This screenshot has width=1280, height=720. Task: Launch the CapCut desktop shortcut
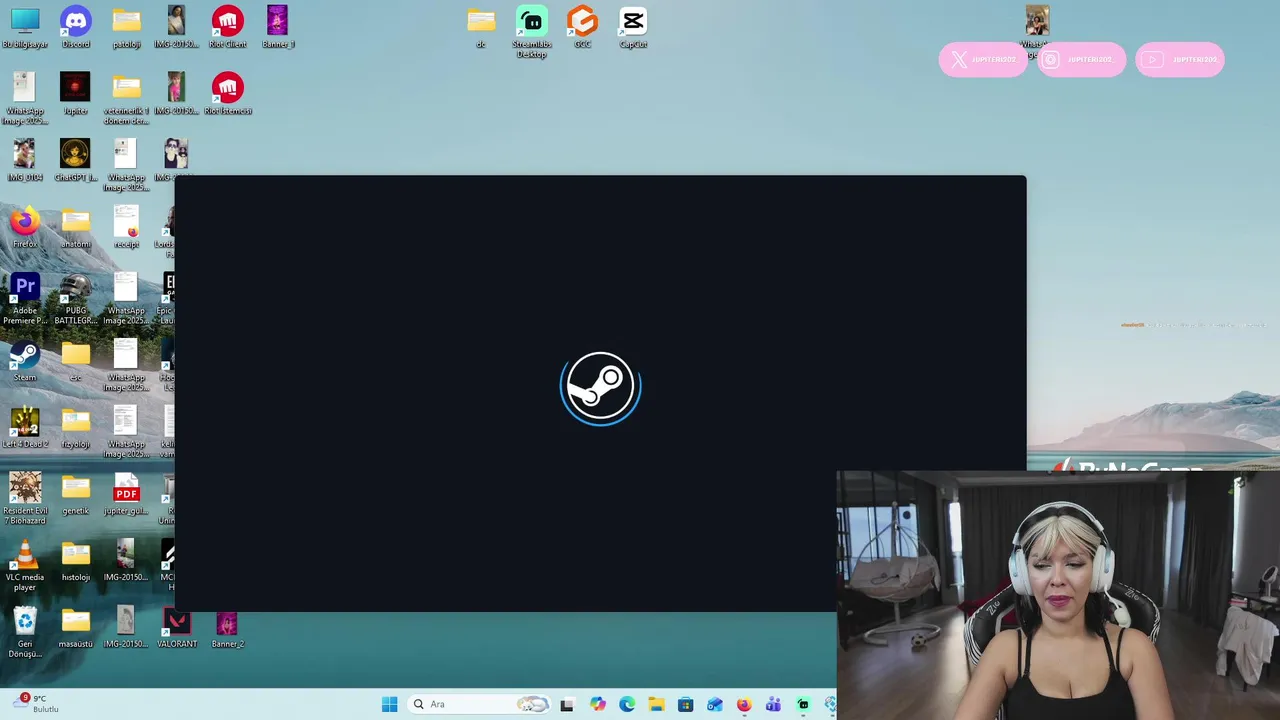(x=633, y=28)
